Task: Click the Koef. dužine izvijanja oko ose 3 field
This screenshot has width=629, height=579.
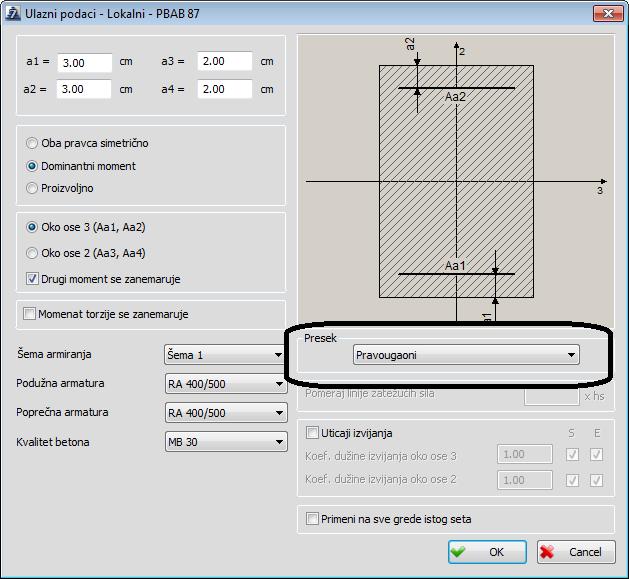Action: pos(525,454)
